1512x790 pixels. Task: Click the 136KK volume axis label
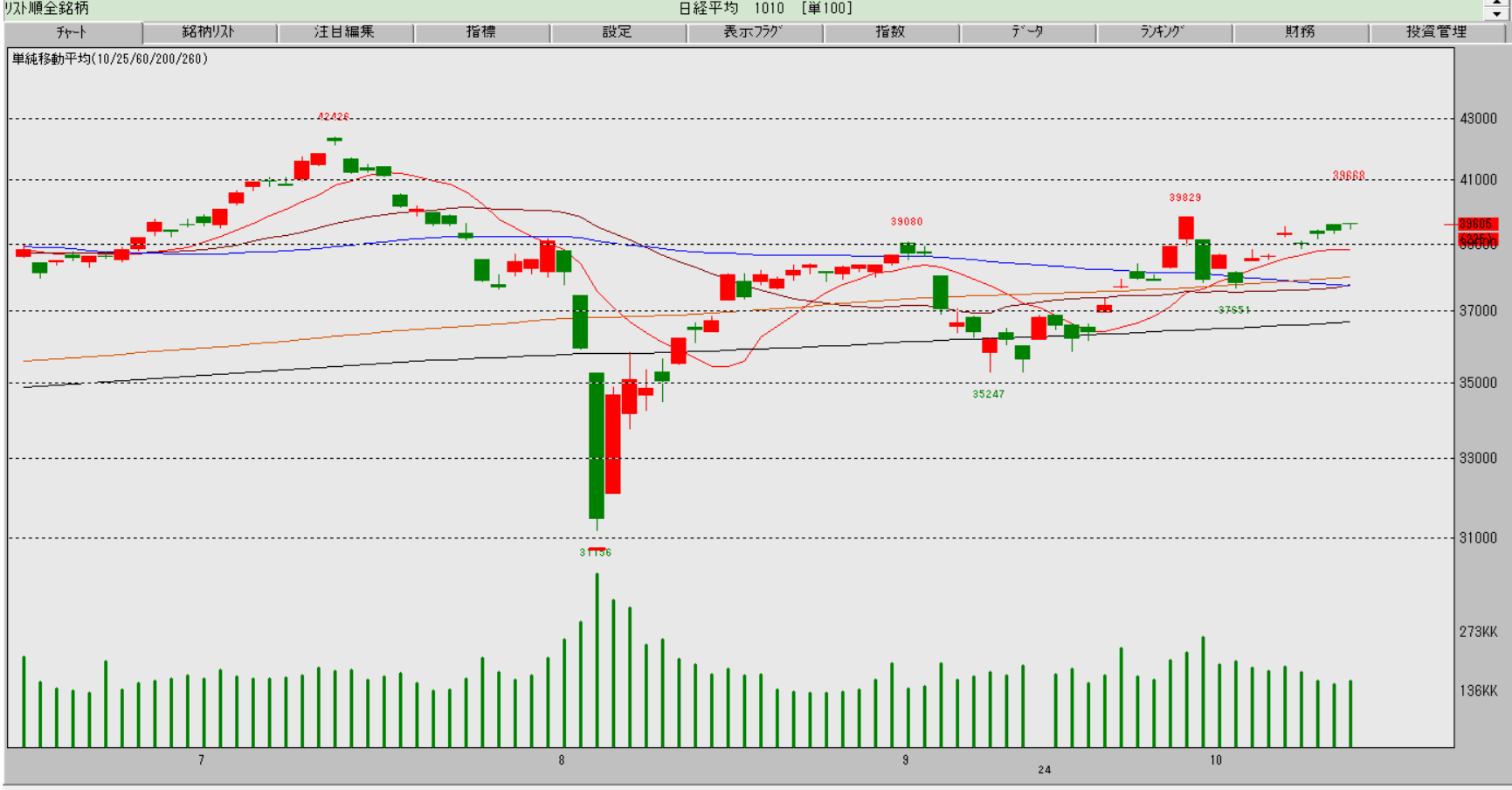click(1479, 691)
